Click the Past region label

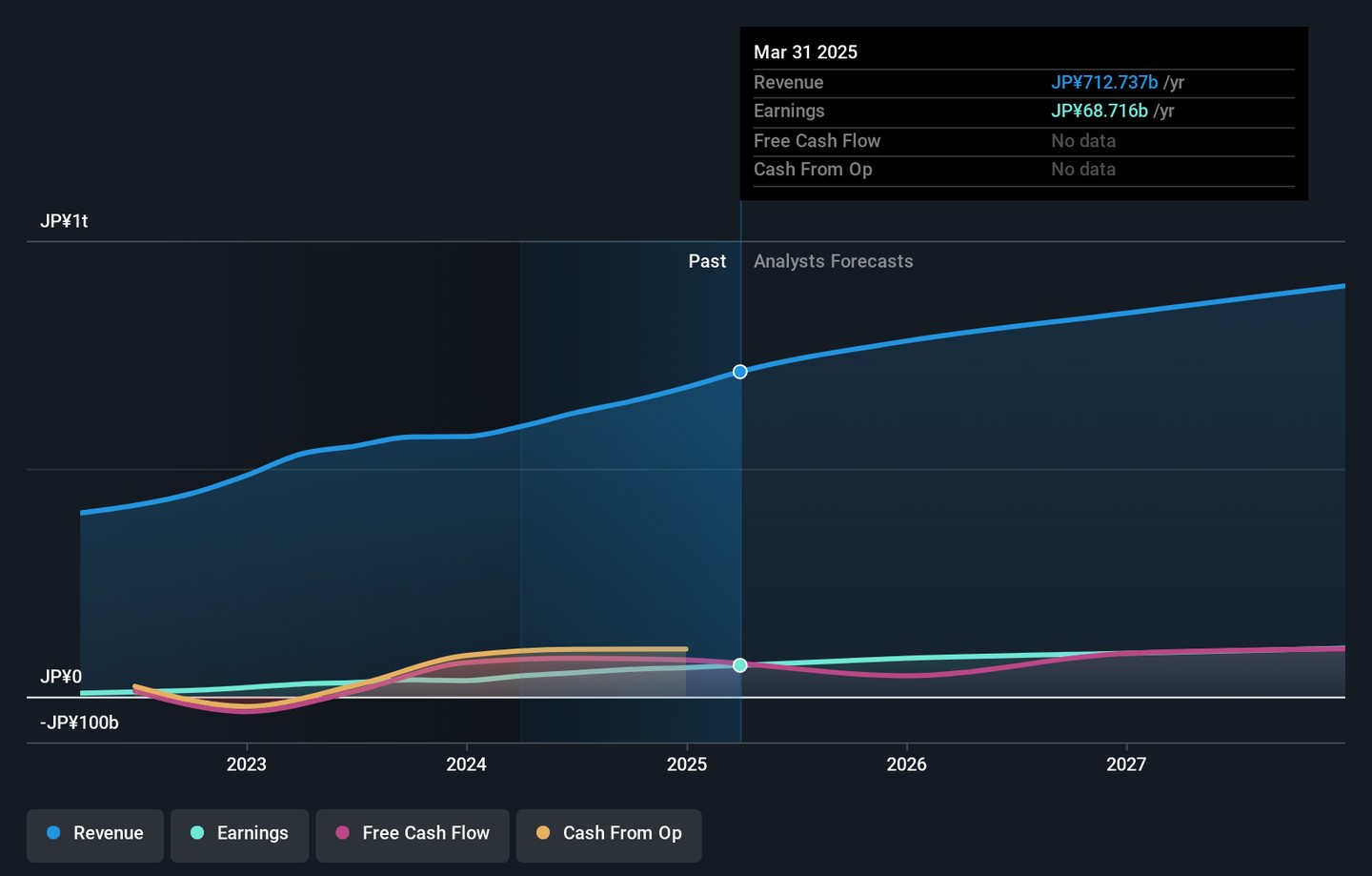tap(707, 261)
